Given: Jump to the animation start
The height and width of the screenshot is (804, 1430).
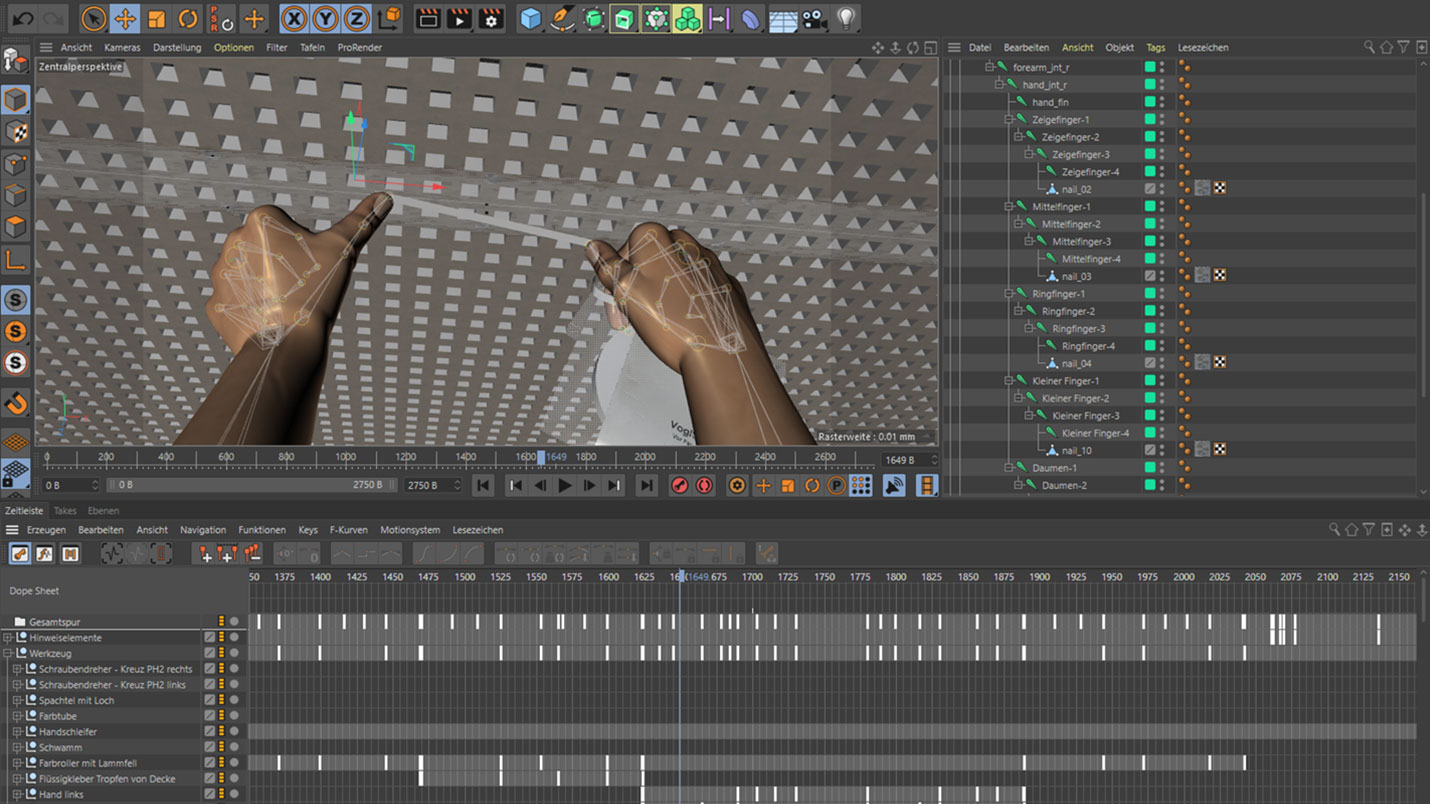Looking at the screenshot, I should [483, 485].
